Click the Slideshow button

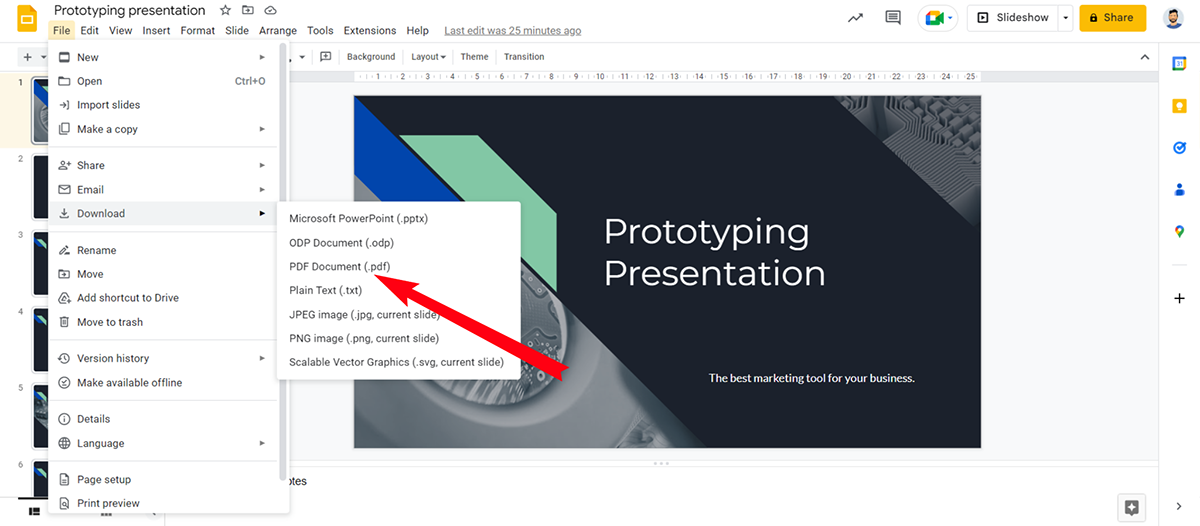[x=1013, y=18]
